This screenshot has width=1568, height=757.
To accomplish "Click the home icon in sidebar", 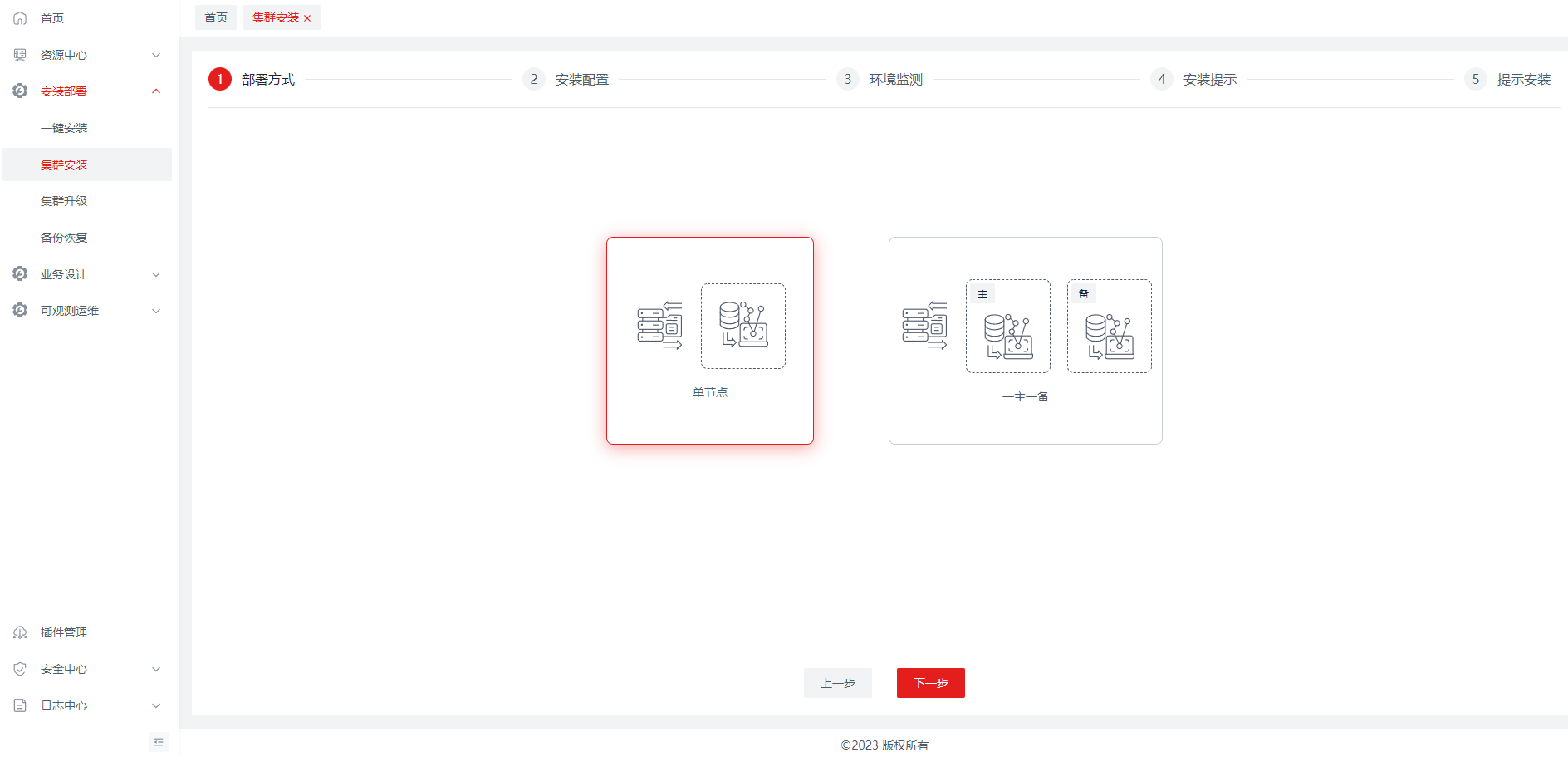I will 20,18.
